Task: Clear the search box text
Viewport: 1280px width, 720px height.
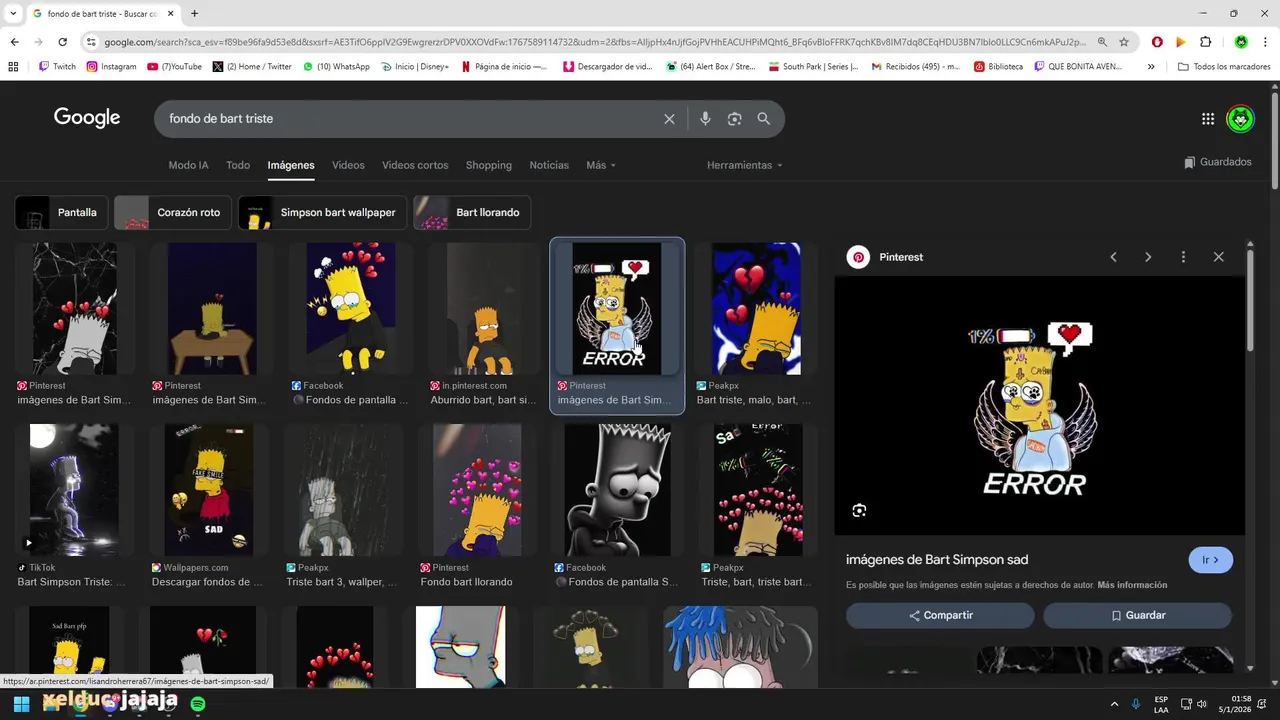Action: tap(669, 119)
